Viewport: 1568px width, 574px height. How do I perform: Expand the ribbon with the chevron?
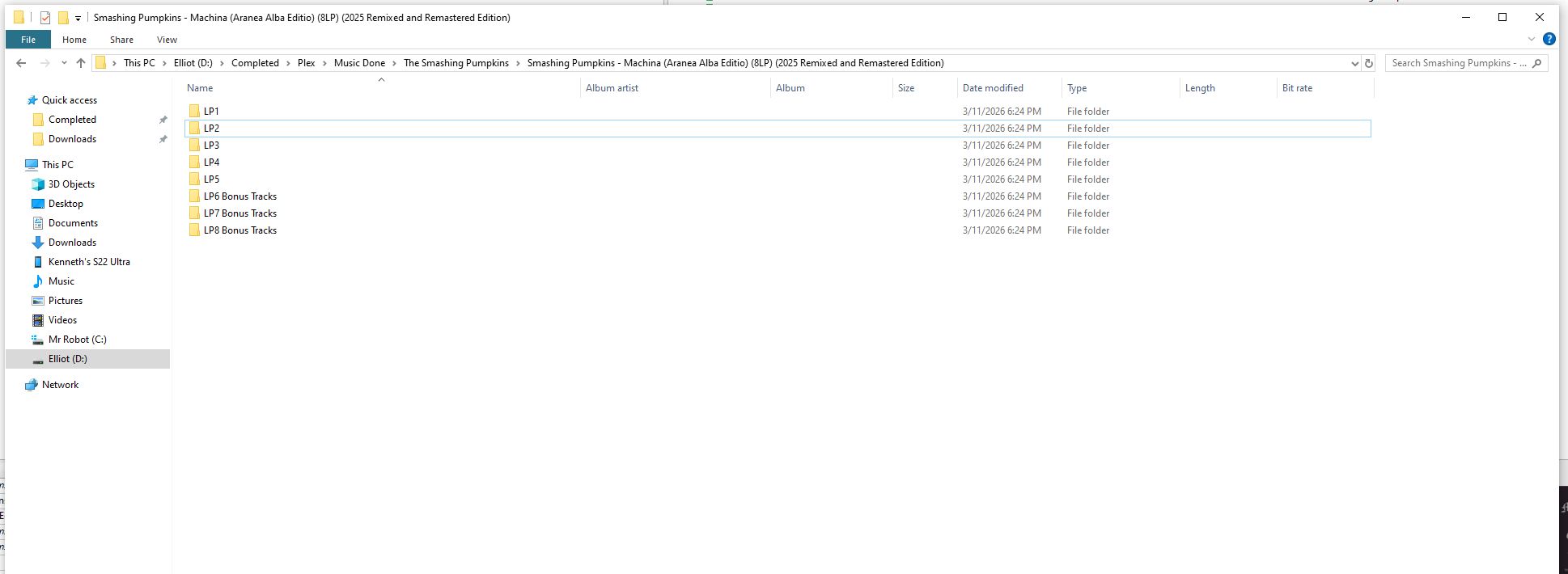[1531, 39]
